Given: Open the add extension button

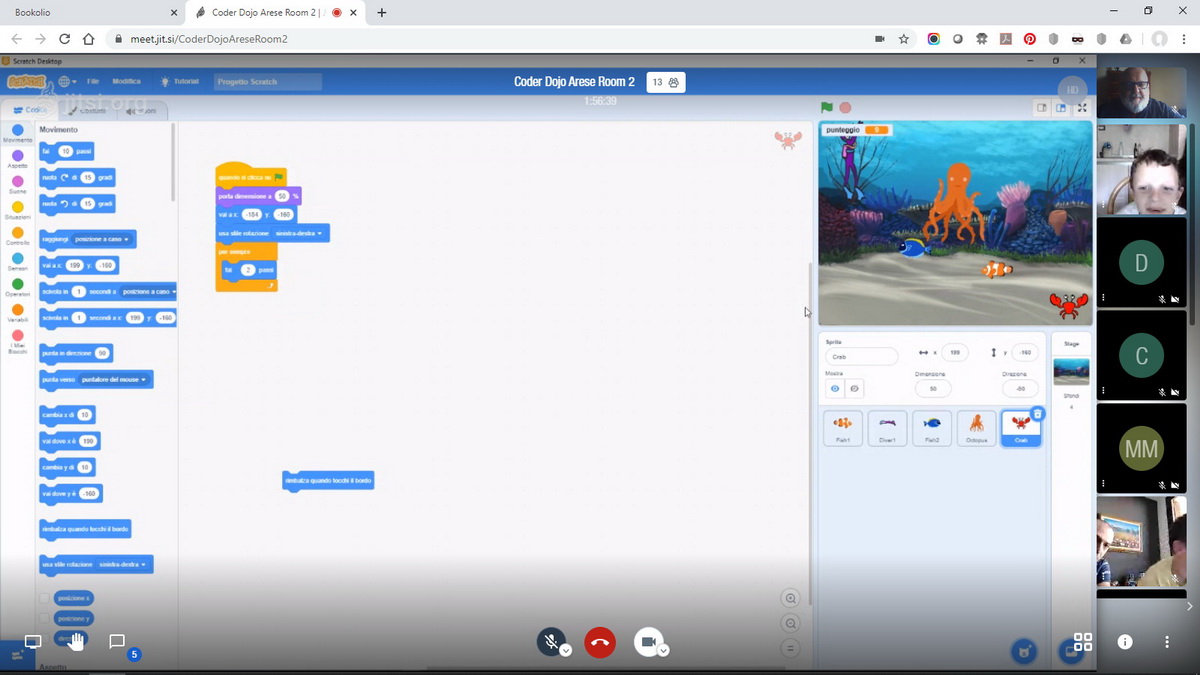Looking at the screenshot, I should pos(17,654).
